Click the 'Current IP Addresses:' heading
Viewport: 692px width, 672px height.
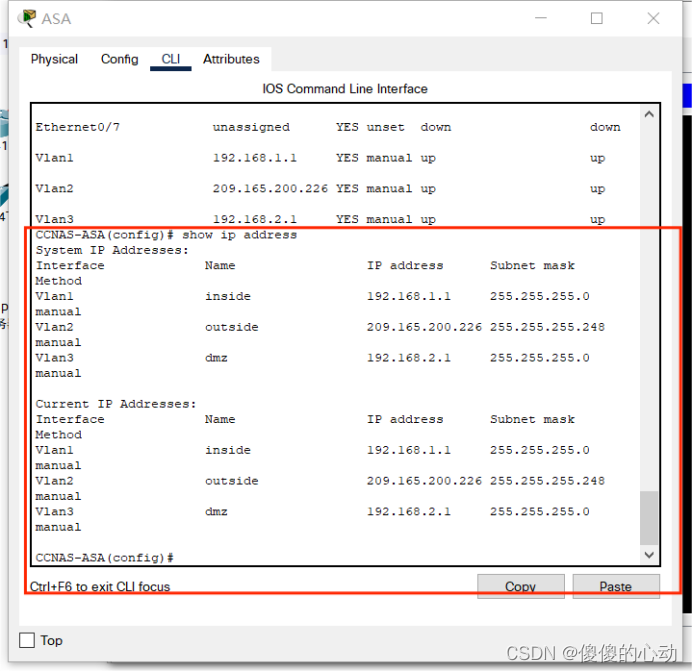(x=116, y=404)
